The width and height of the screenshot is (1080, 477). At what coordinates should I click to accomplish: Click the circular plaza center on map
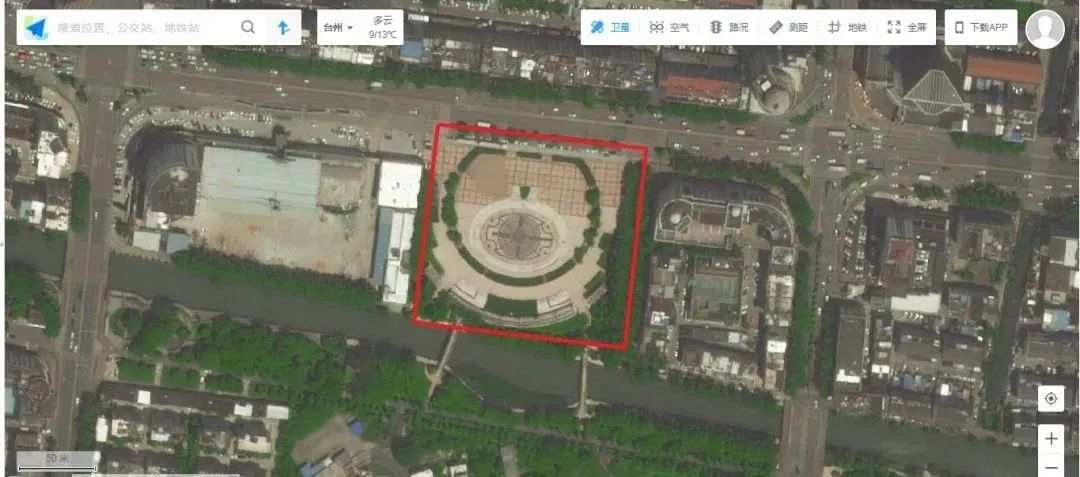coord(519,235)
